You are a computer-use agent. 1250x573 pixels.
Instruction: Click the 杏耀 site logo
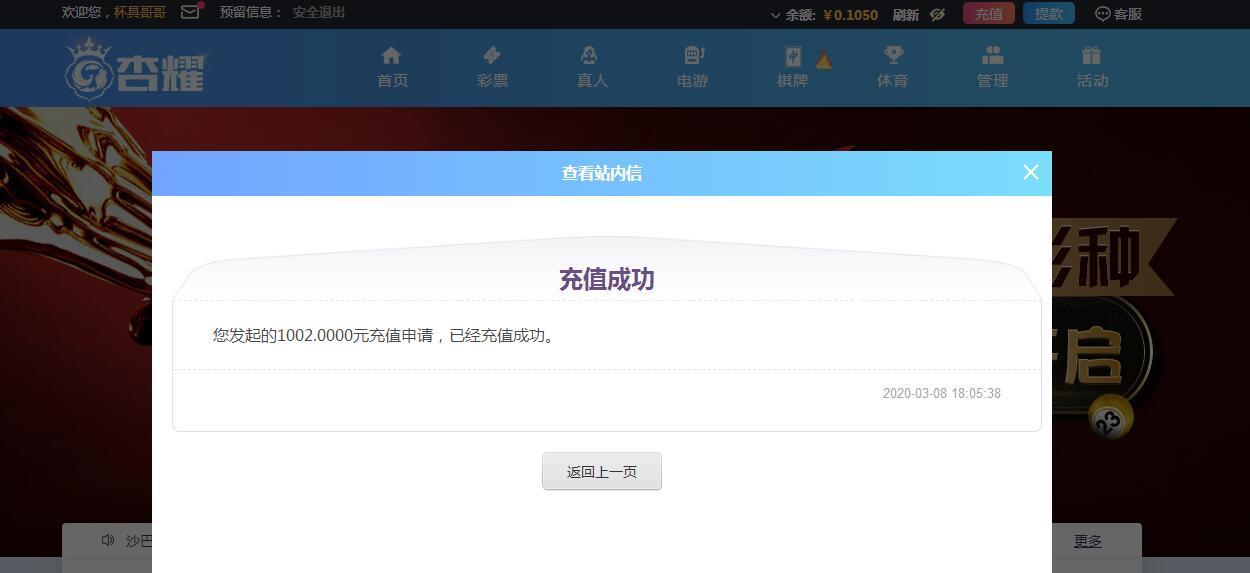point(135,69)
